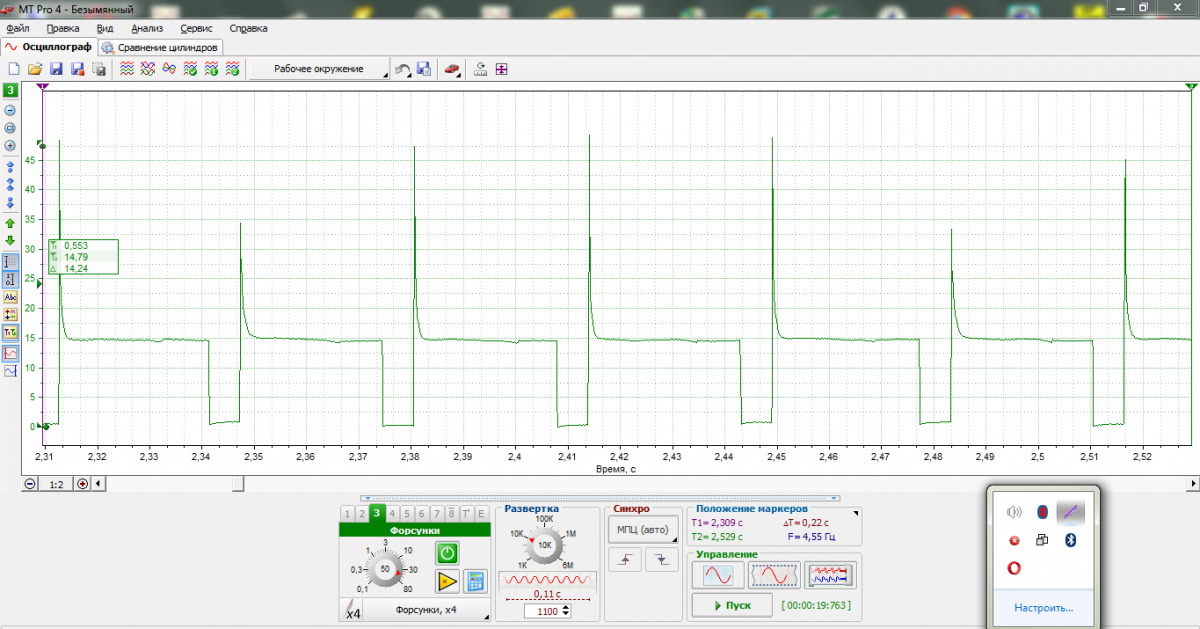Toggle channel 3 green power button

[446, 553]
